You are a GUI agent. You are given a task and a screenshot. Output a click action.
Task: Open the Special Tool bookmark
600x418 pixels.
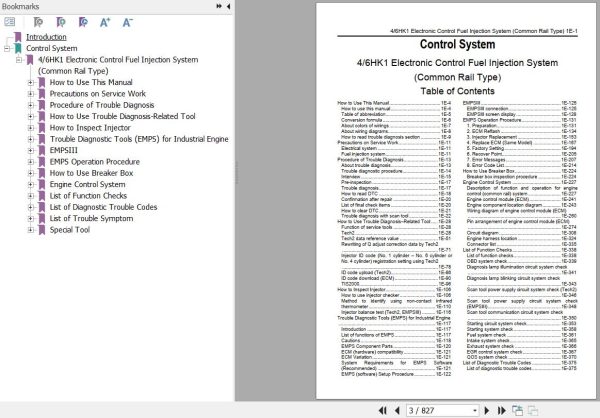[70, 230]
